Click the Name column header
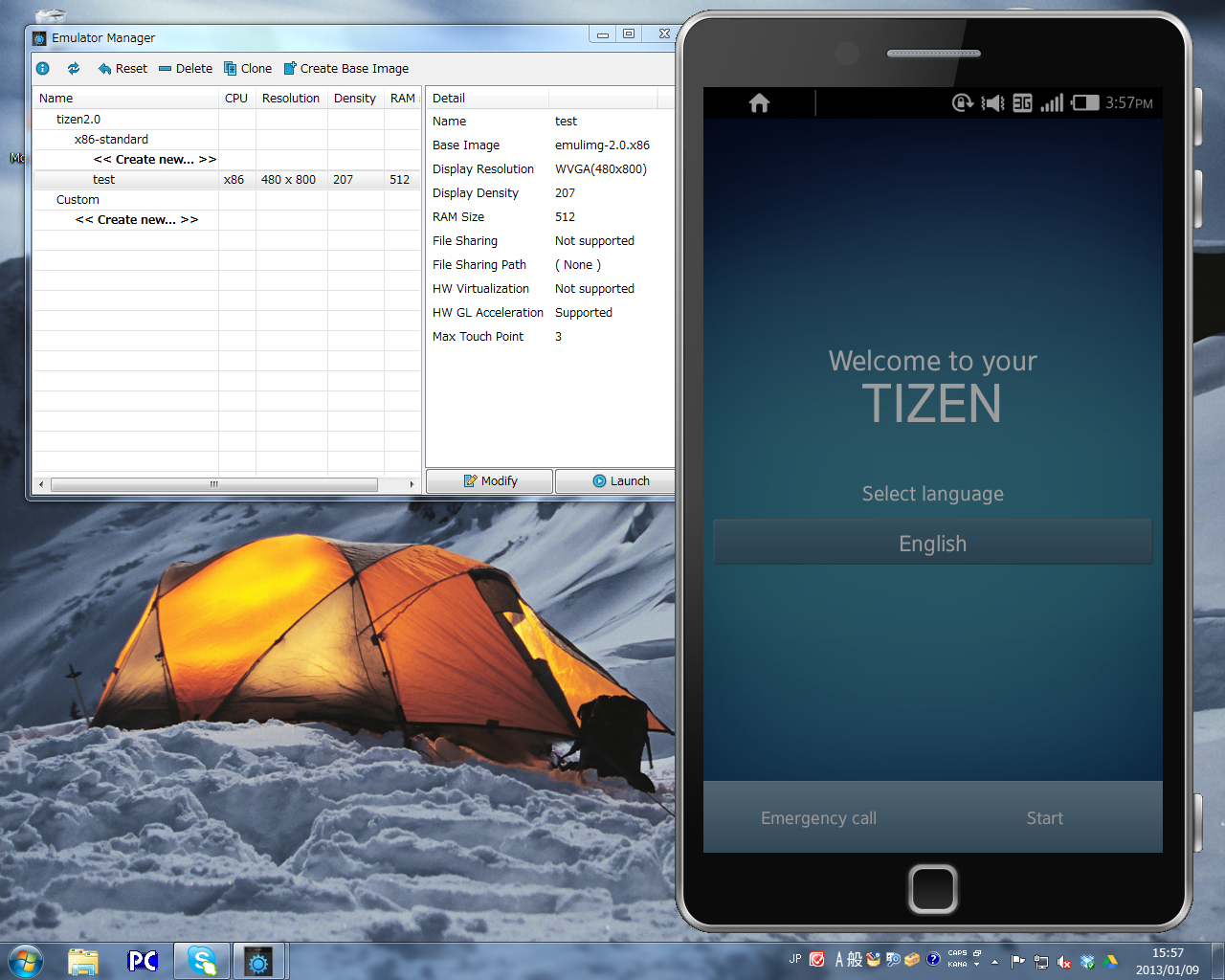 point(125,98)
